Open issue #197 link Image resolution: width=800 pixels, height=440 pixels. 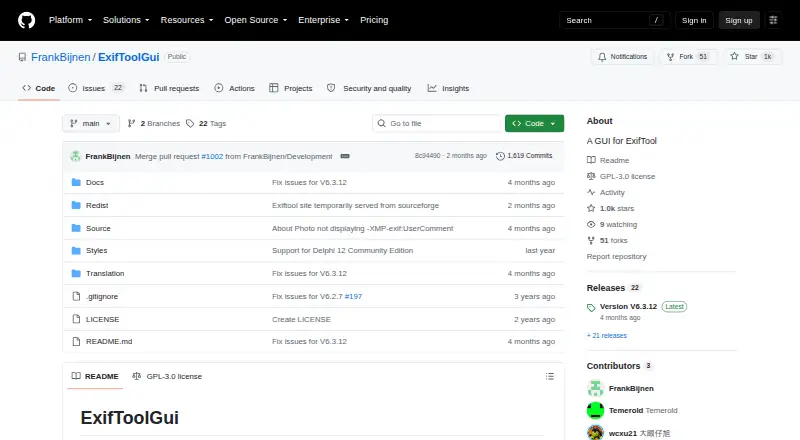point(353,297)
